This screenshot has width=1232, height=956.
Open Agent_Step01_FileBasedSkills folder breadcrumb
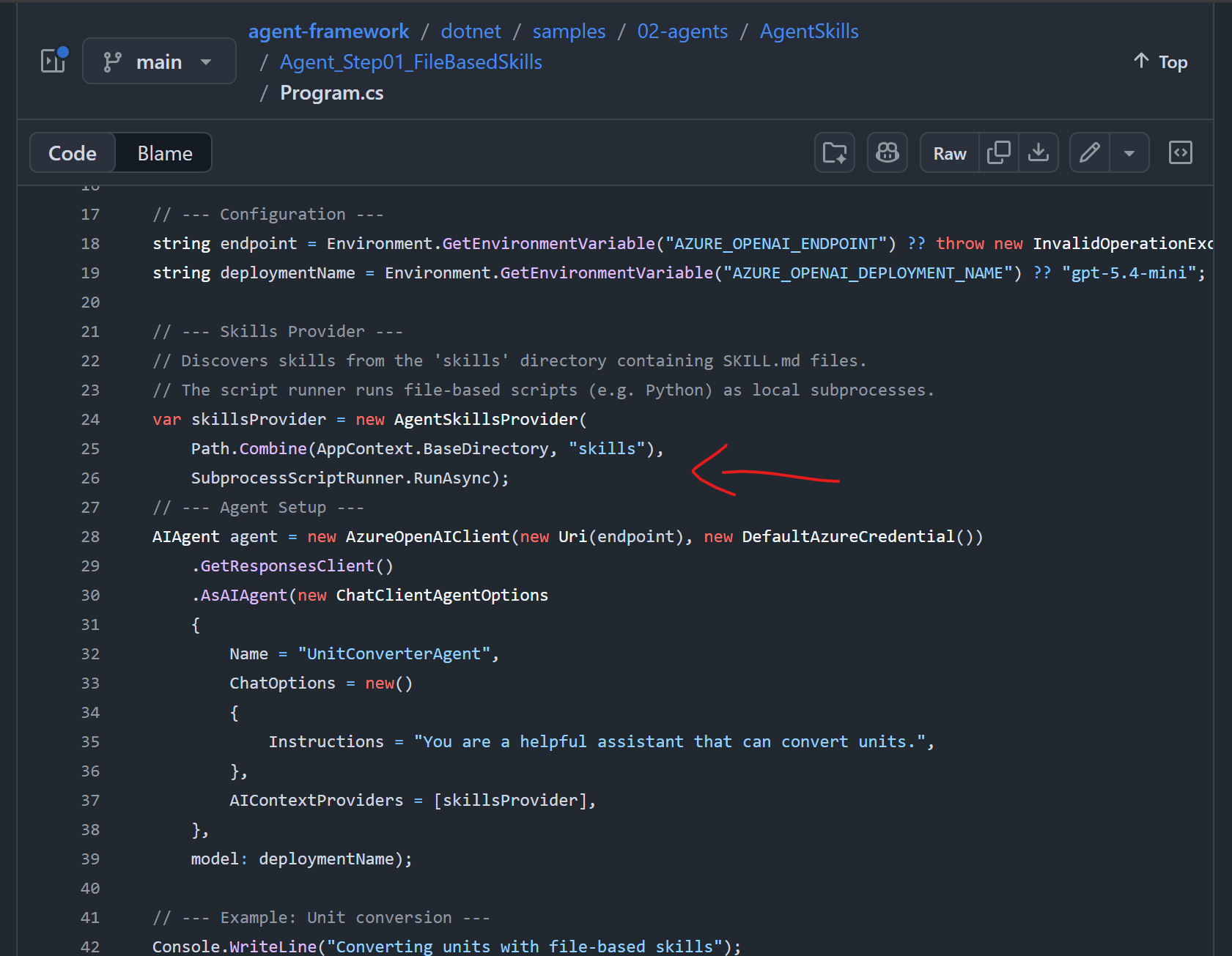411,62
